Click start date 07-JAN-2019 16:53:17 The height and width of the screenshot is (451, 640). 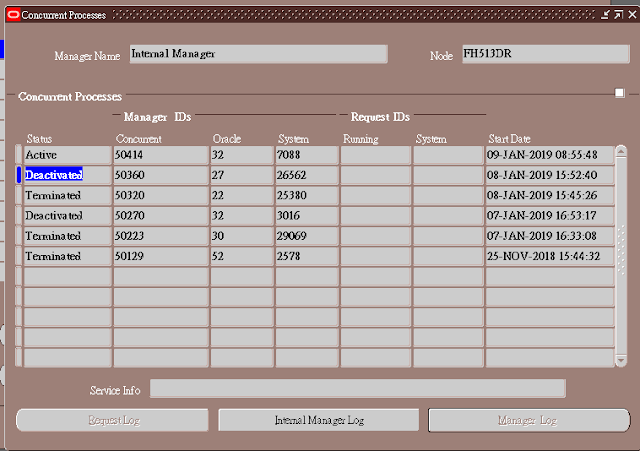click(x=550, y=216)
